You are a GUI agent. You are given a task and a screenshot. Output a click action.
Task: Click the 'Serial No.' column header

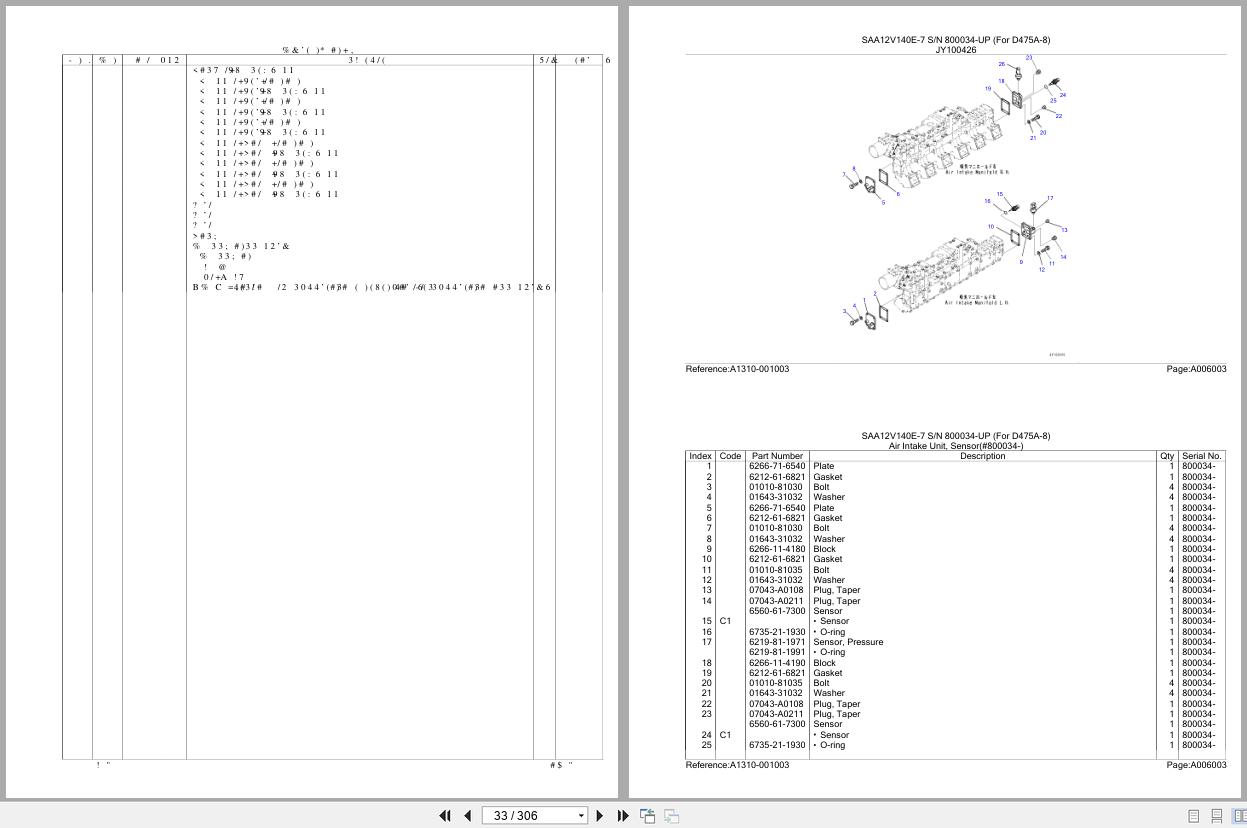click(1201, 456)
